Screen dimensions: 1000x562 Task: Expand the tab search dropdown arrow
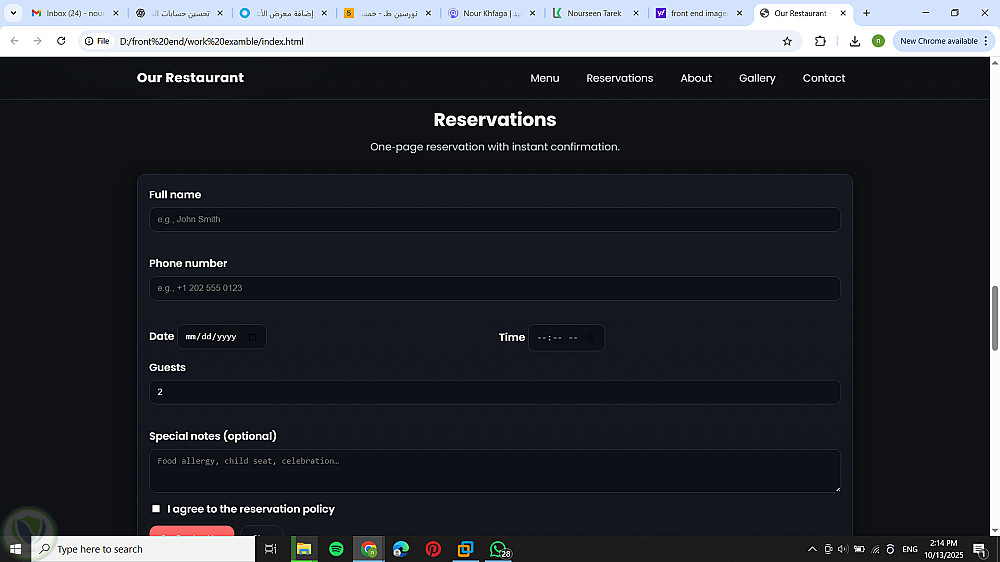(13, 13)
